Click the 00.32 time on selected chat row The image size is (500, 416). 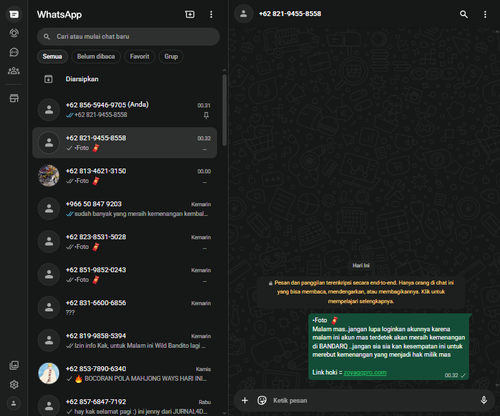pyautogui.click(x=204, y=138)
